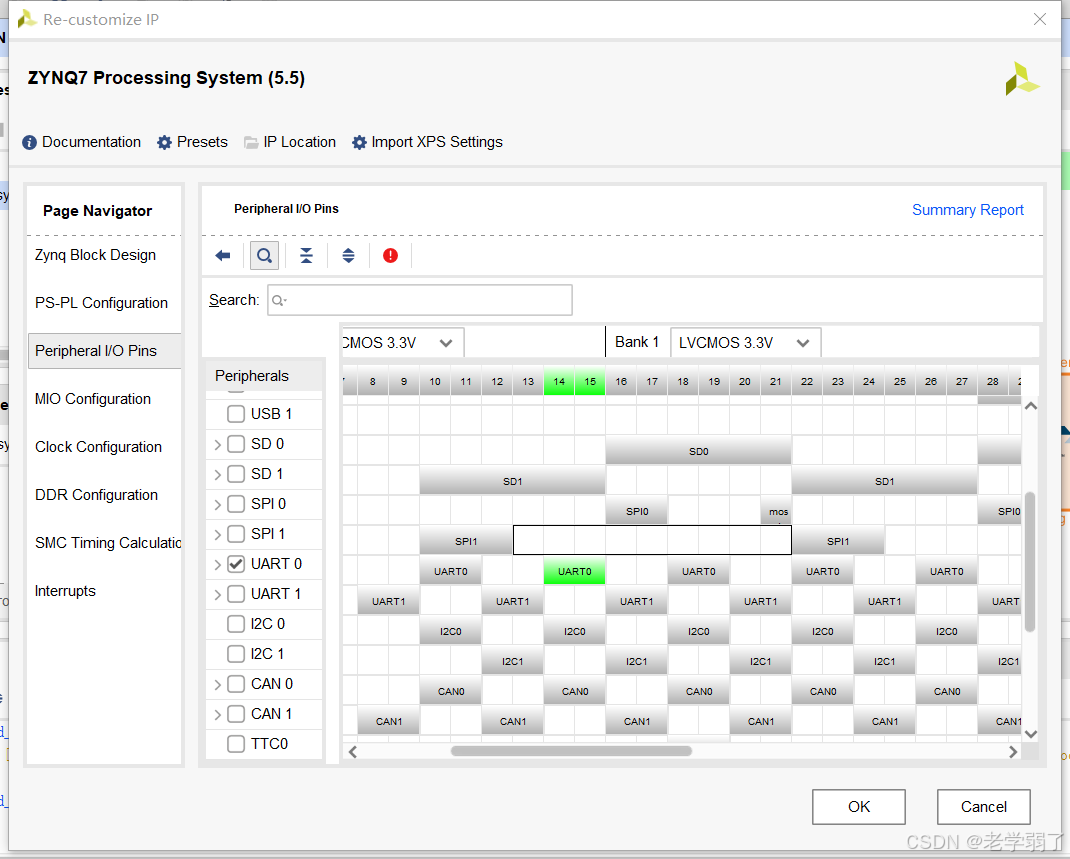
Task: Enable the CAN 0 checkbox
Action: 236,684
